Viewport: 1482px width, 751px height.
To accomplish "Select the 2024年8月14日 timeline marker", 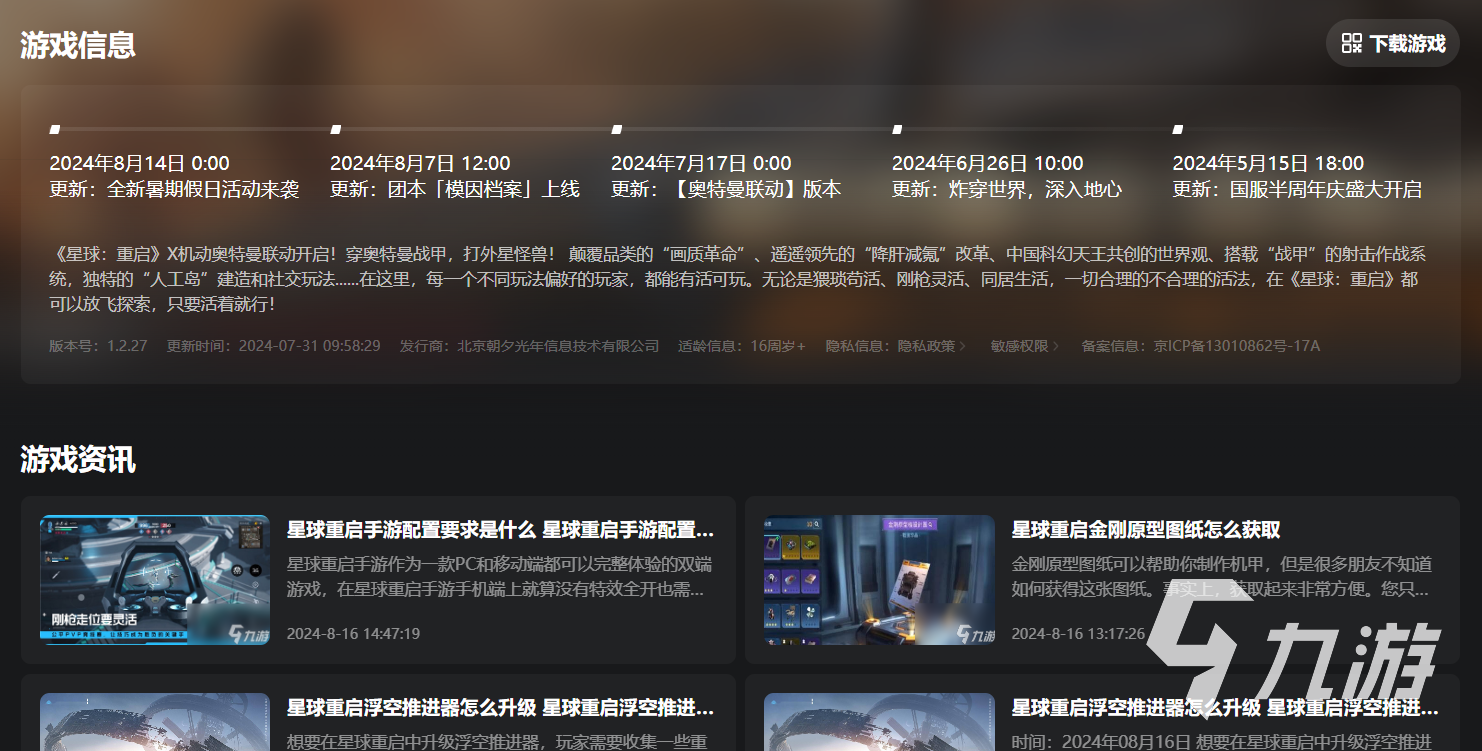I will point(55,129).
